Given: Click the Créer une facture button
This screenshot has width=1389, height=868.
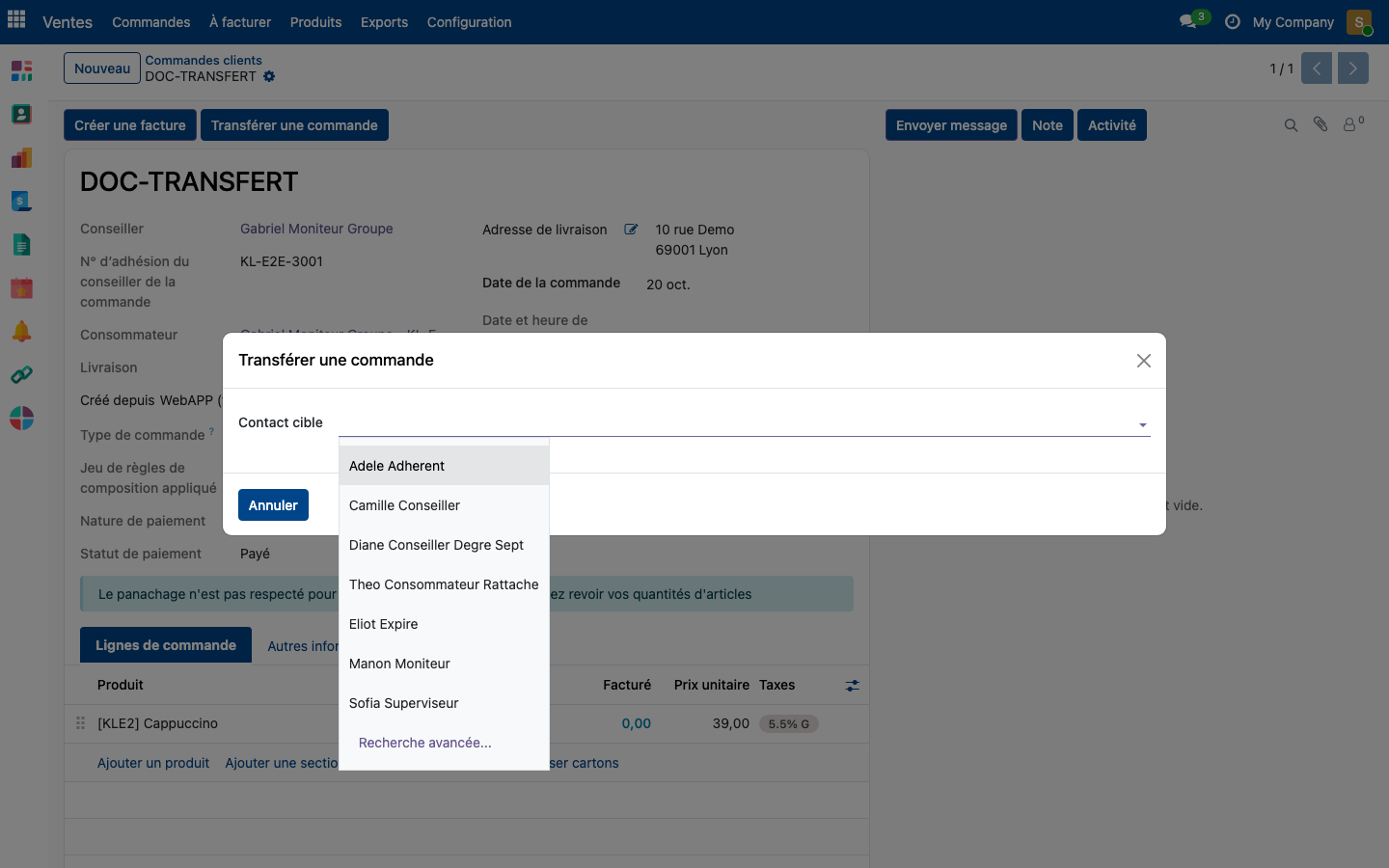Looking at the screenshot, I should point(130,125).
